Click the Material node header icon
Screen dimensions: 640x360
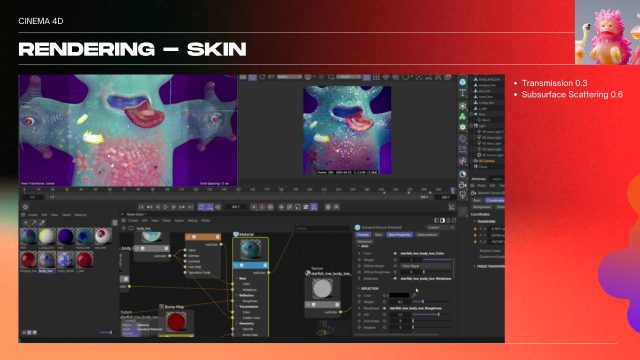[x=236, y=234]
